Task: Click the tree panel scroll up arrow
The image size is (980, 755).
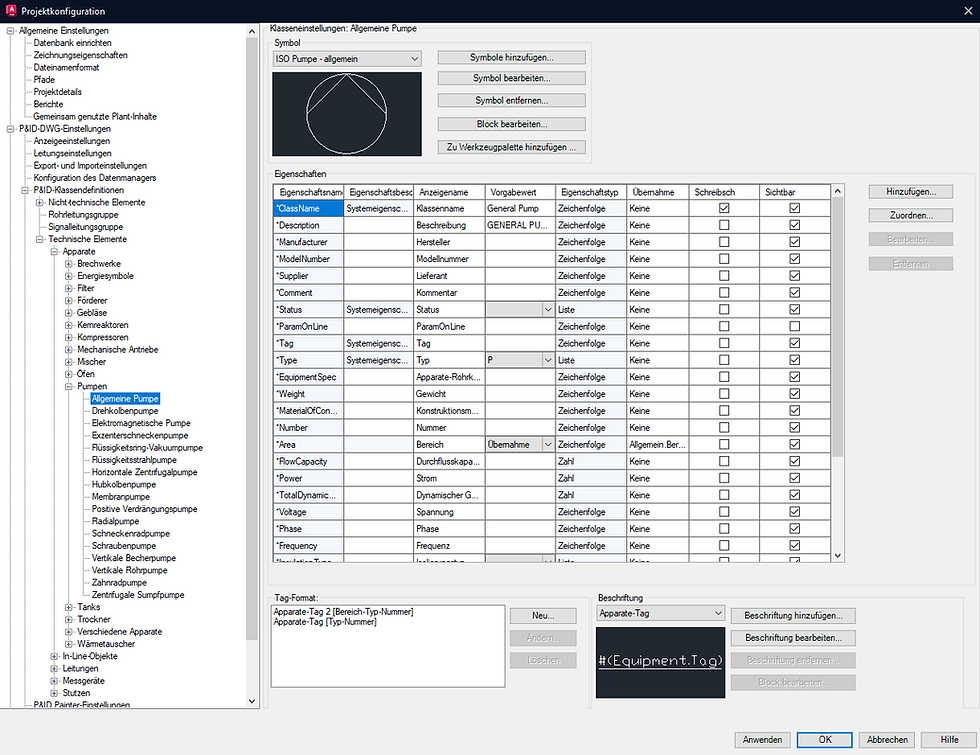Action: pyautogui.click(x=252, y=31)
